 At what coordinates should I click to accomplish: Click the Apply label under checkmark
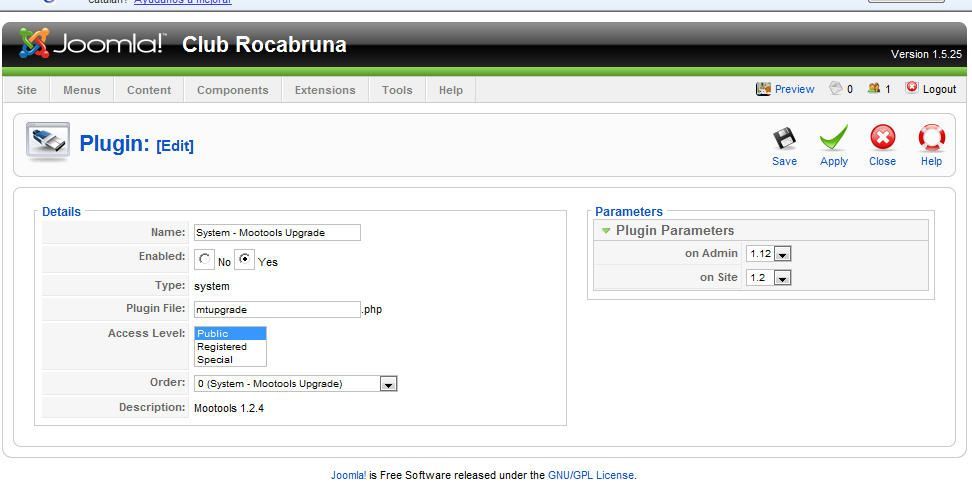(x=834, y=161)
